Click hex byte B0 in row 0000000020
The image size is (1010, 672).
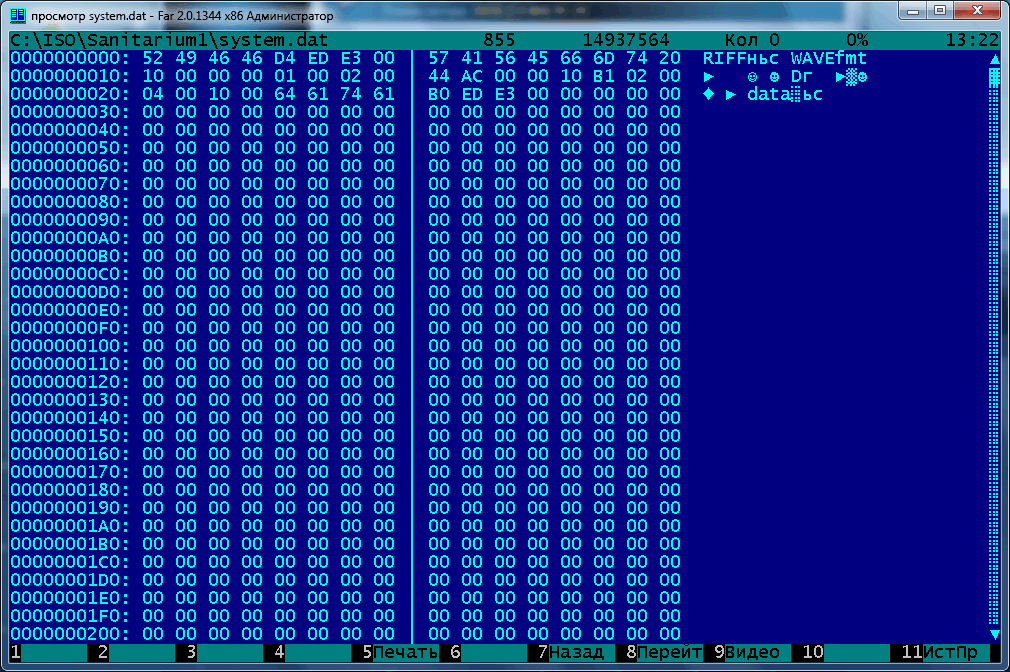[x=439, y=94]
